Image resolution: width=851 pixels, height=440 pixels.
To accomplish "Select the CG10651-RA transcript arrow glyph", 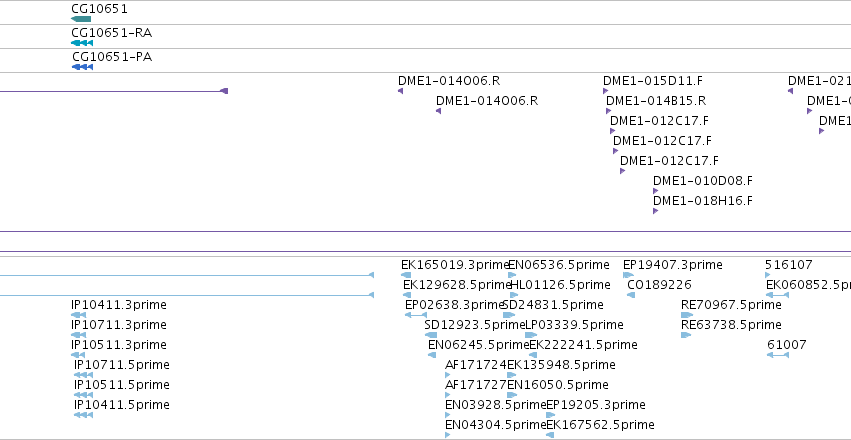I will pos(82,43).
